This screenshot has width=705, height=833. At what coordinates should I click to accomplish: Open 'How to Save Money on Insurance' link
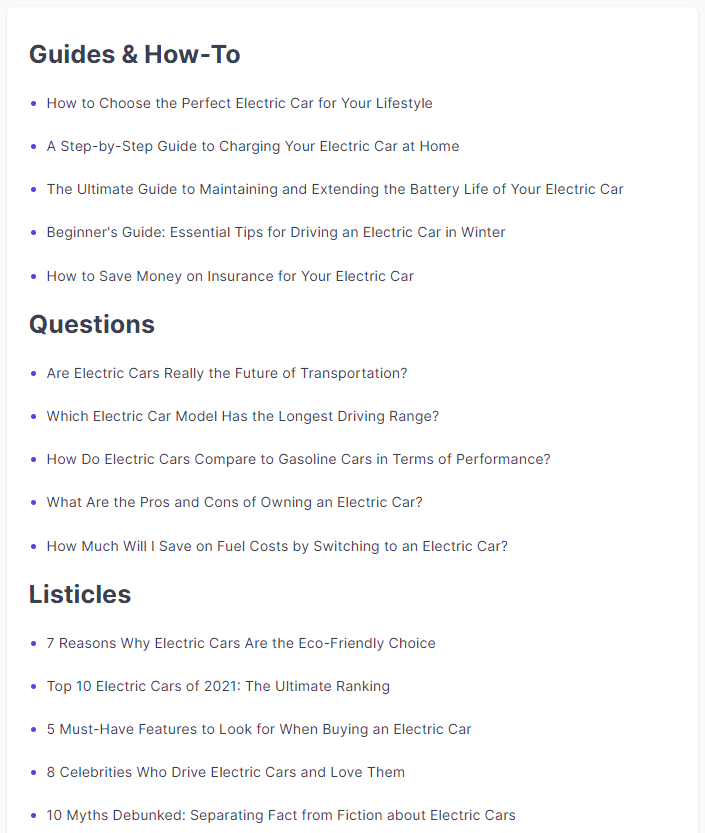tap(230, 276)
